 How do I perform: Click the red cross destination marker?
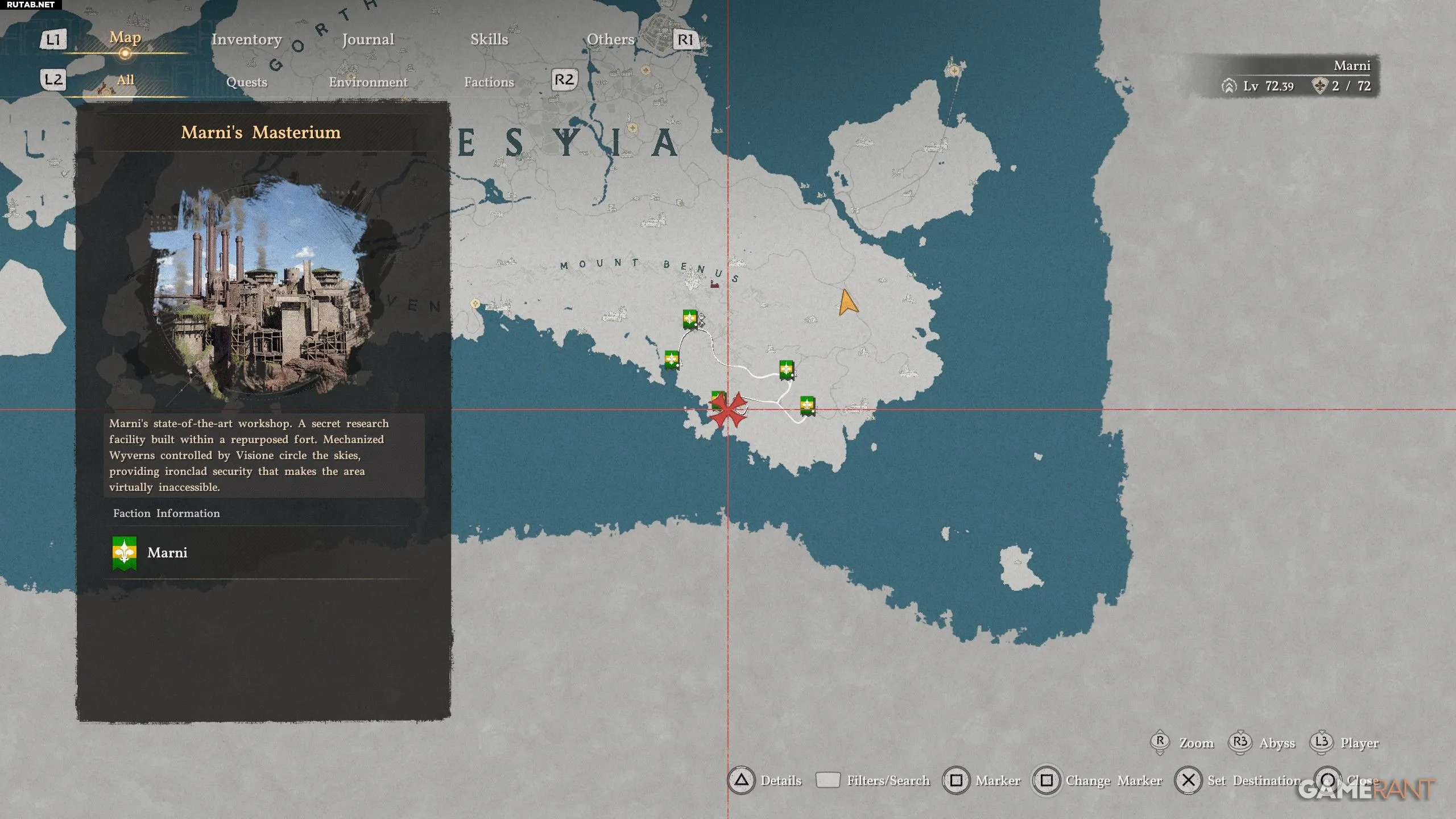727,409
